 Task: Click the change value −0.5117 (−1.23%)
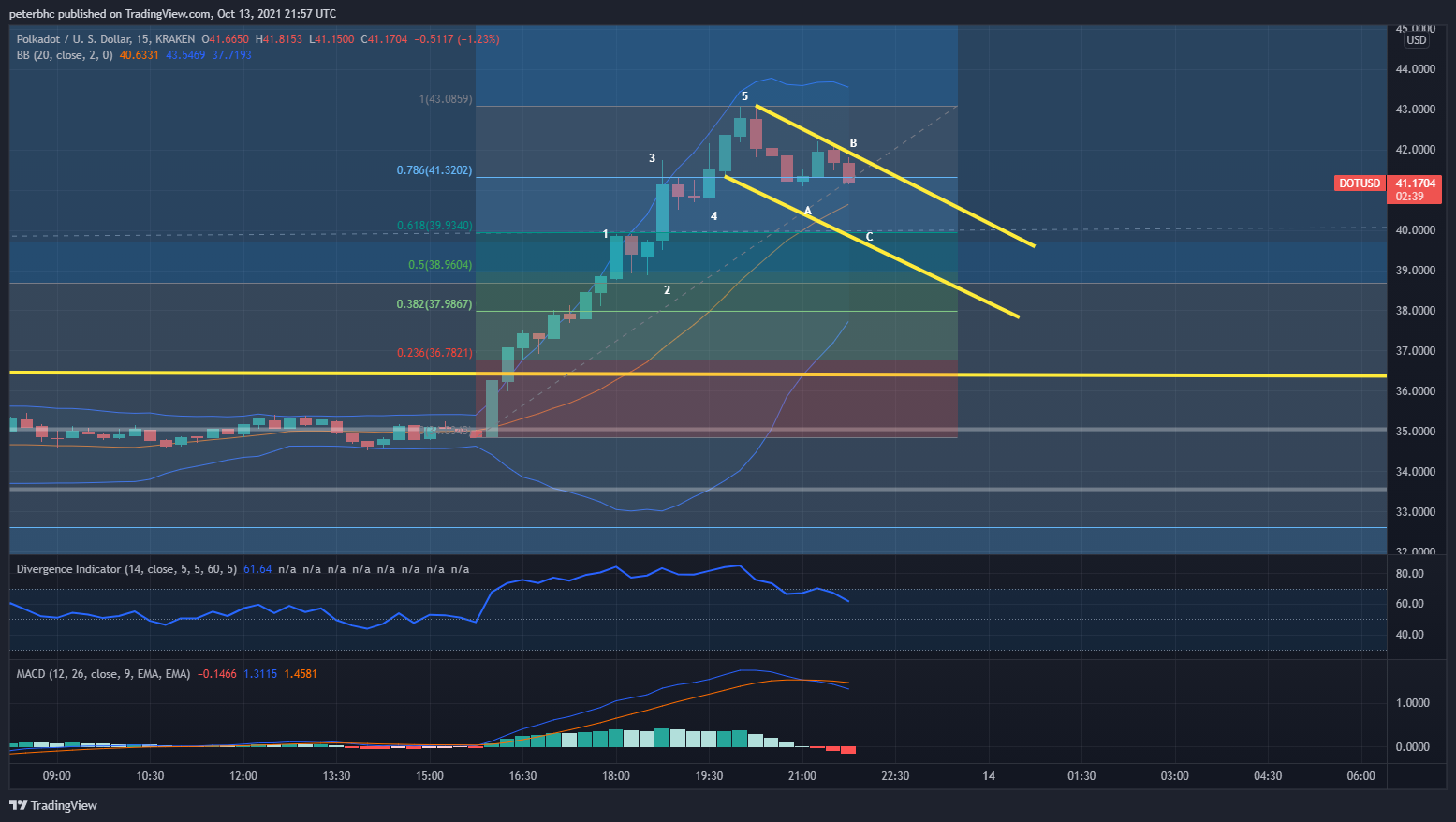456,39
